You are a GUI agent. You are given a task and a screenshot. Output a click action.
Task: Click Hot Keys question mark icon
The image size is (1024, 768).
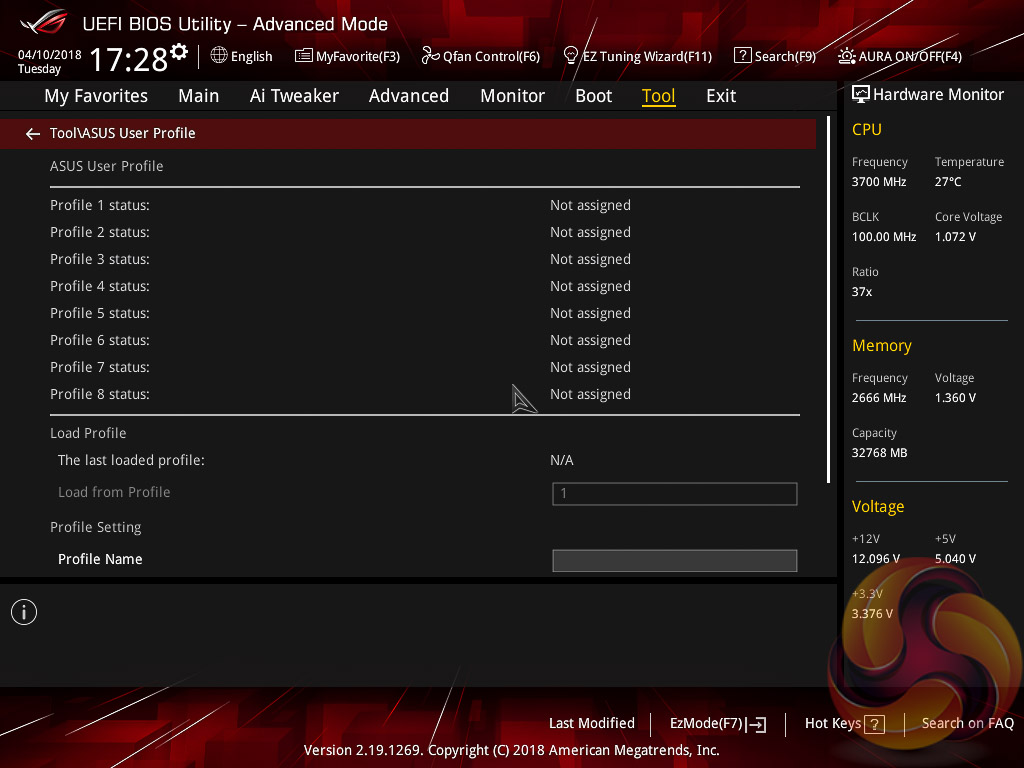tap(874, 724)
